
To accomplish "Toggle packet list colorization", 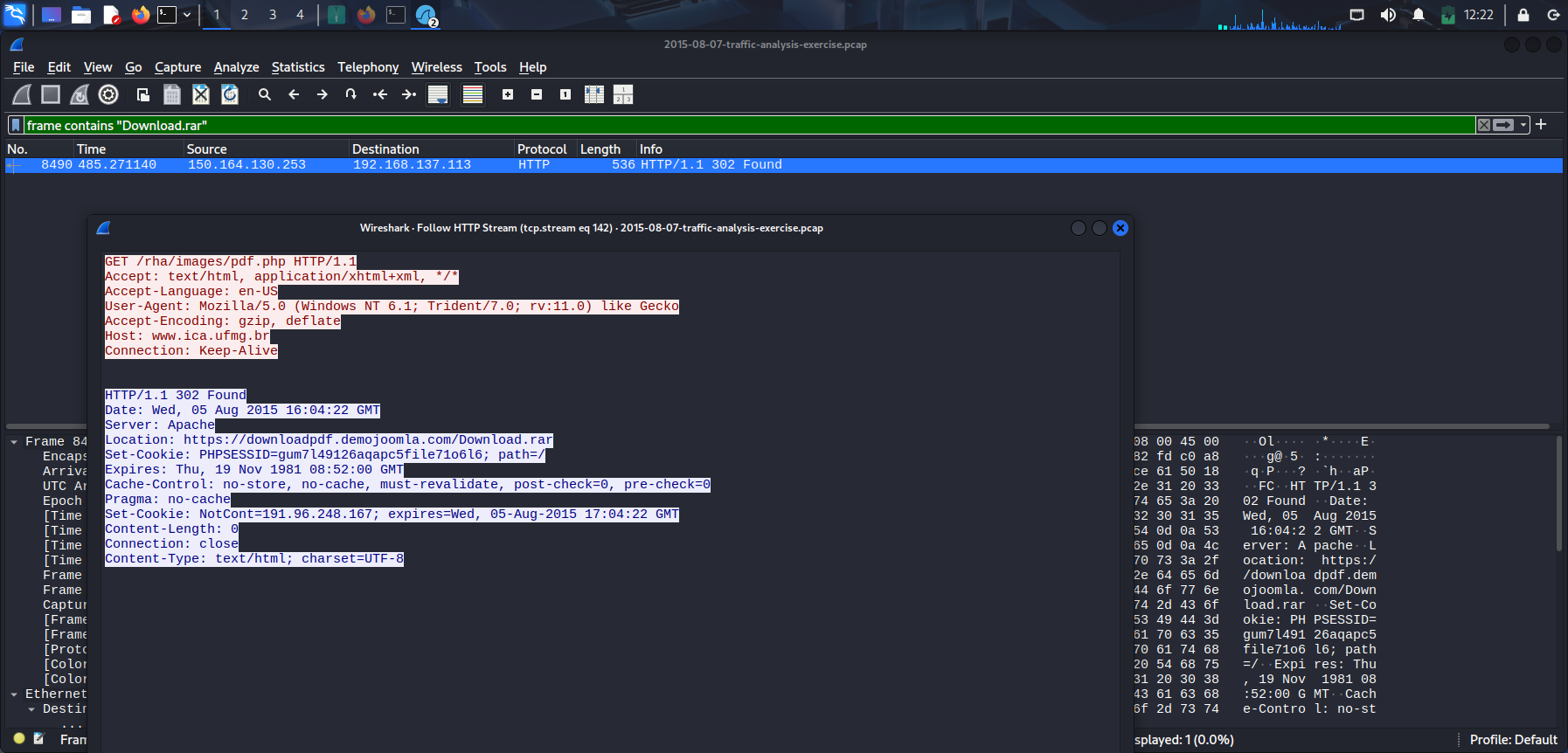I will pyautogui.click(x=473, y=94).
